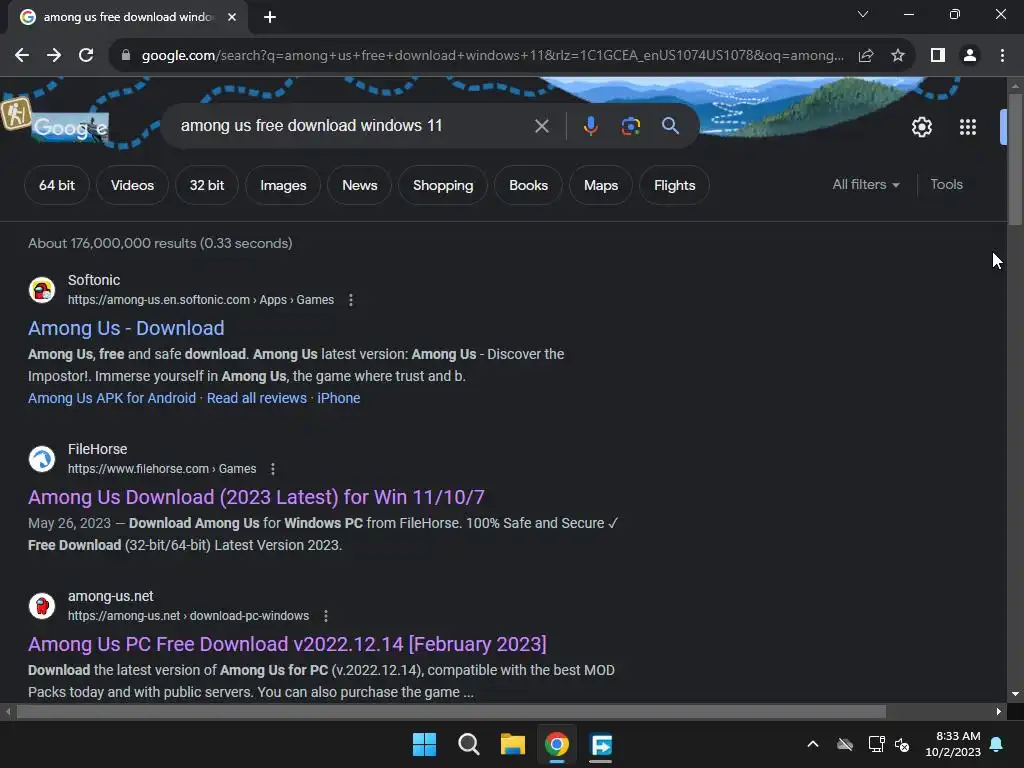Image resolution: width=1024 pixels, height=768 pixels.
Task: Clear the search box text
Action: click(x=541, y=126)
